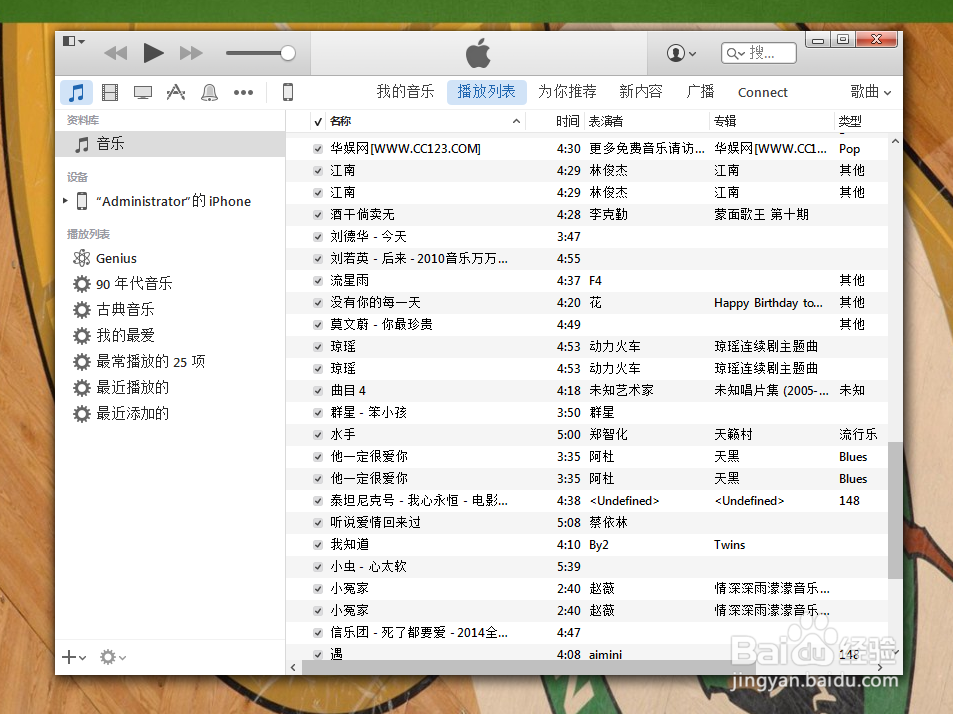Click the Play button
Image resolution: width=953 pixels, height=714 pixels.
point(153,53)
